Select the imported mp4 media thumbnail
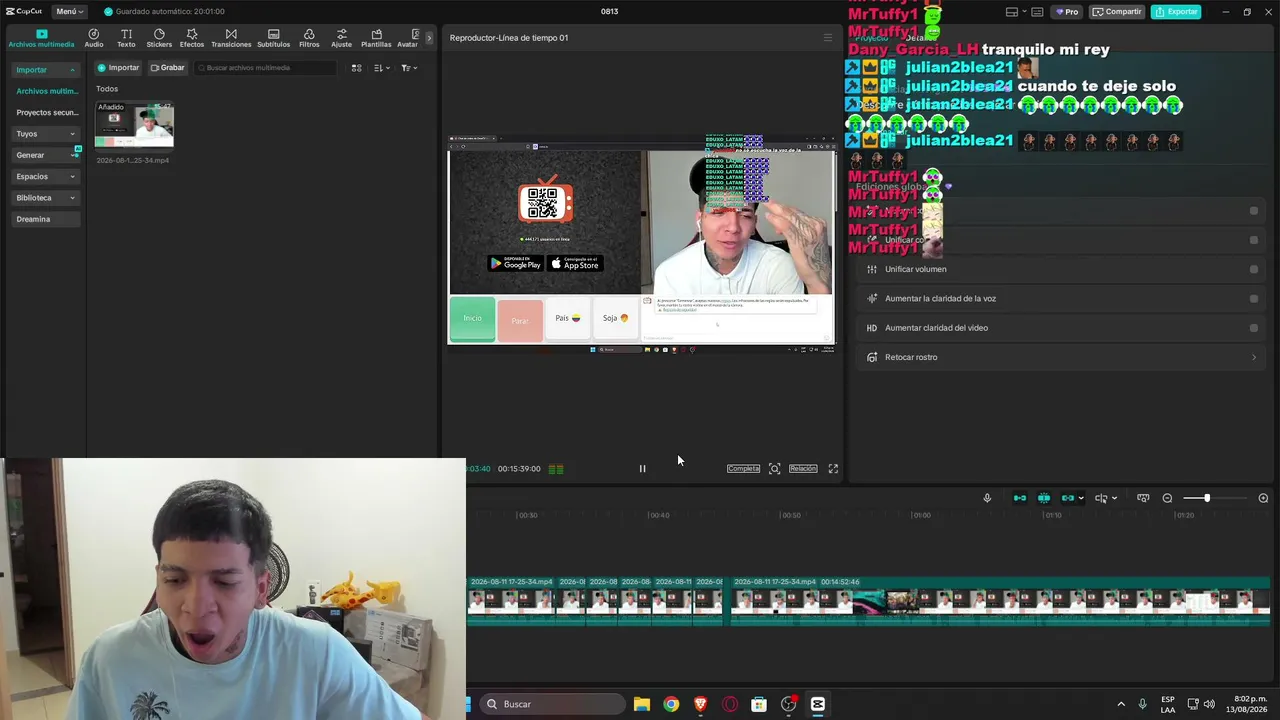 point(134,125)
